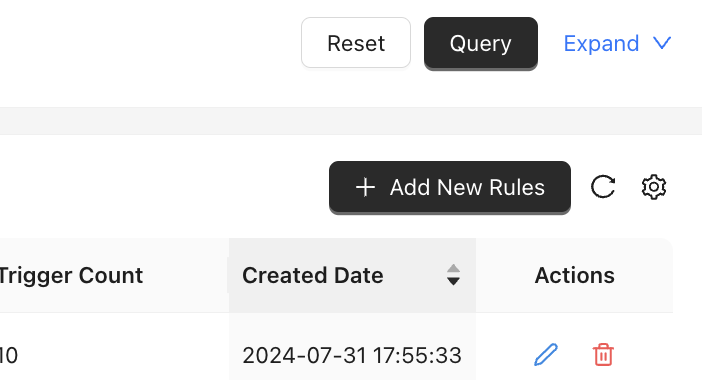Select the Trigger Count column header
Screen dimensions: 702x380
[x=71, y=275]
